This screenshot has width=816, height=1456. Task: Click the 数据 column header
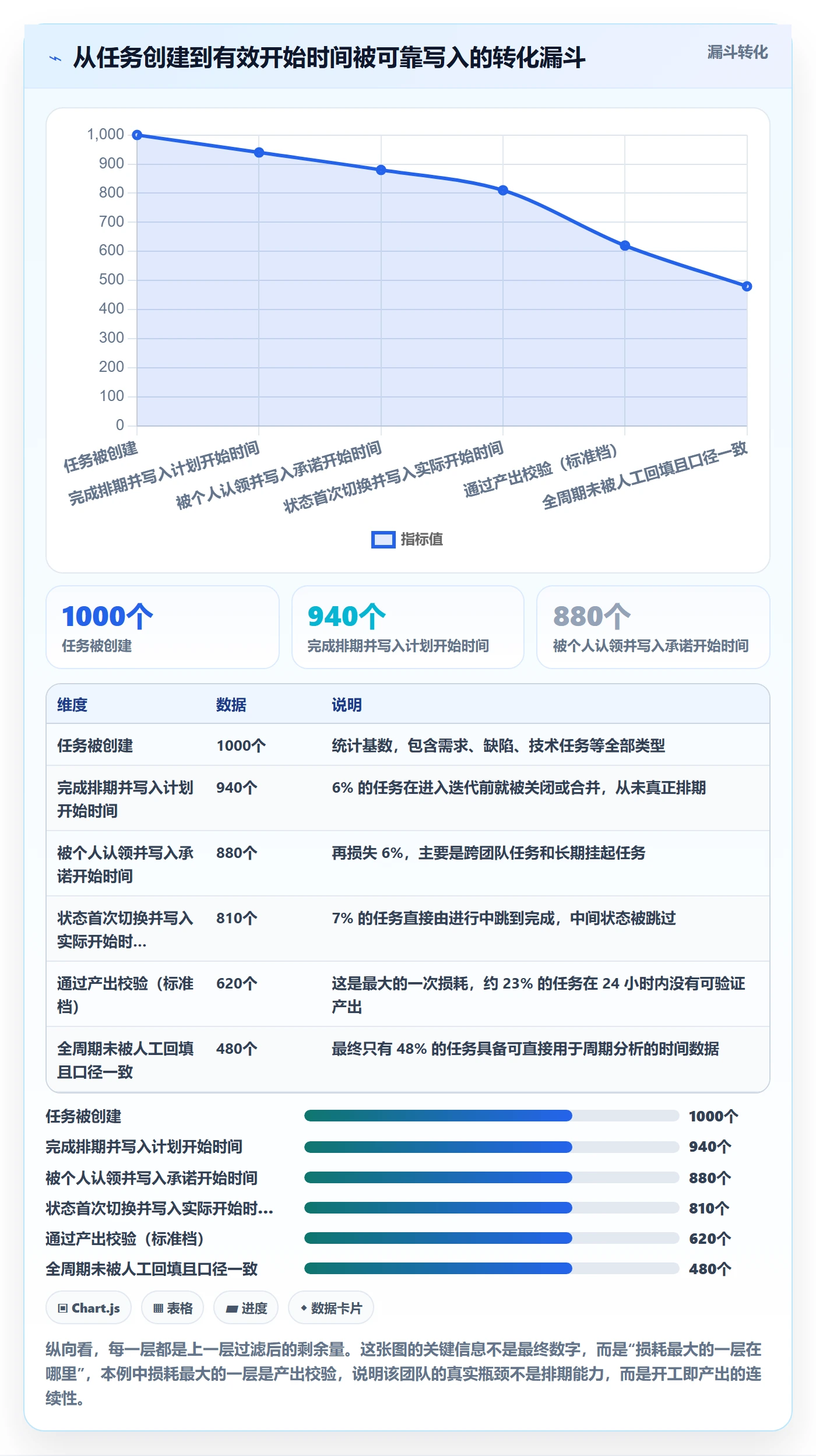pos(231,705)
